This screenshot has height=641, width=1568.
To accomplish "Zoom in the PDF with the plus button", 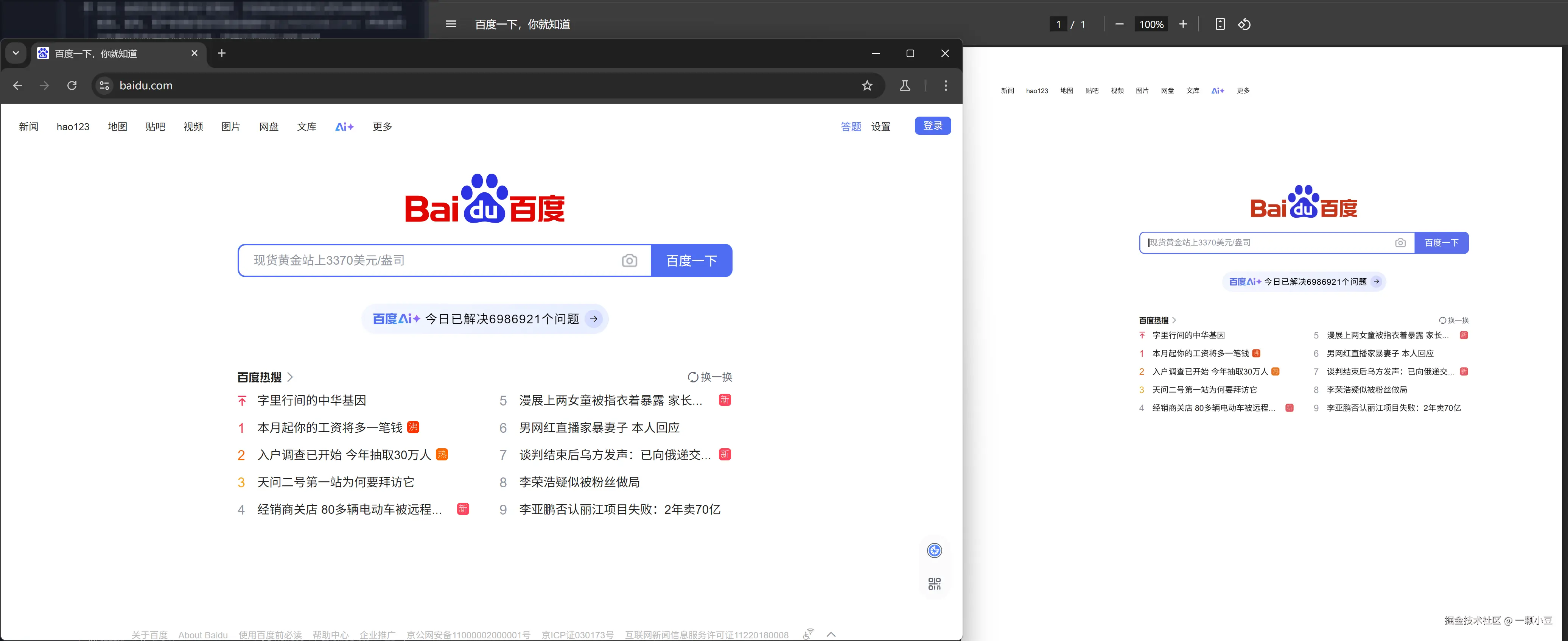I will click(x=1183, y=24).
